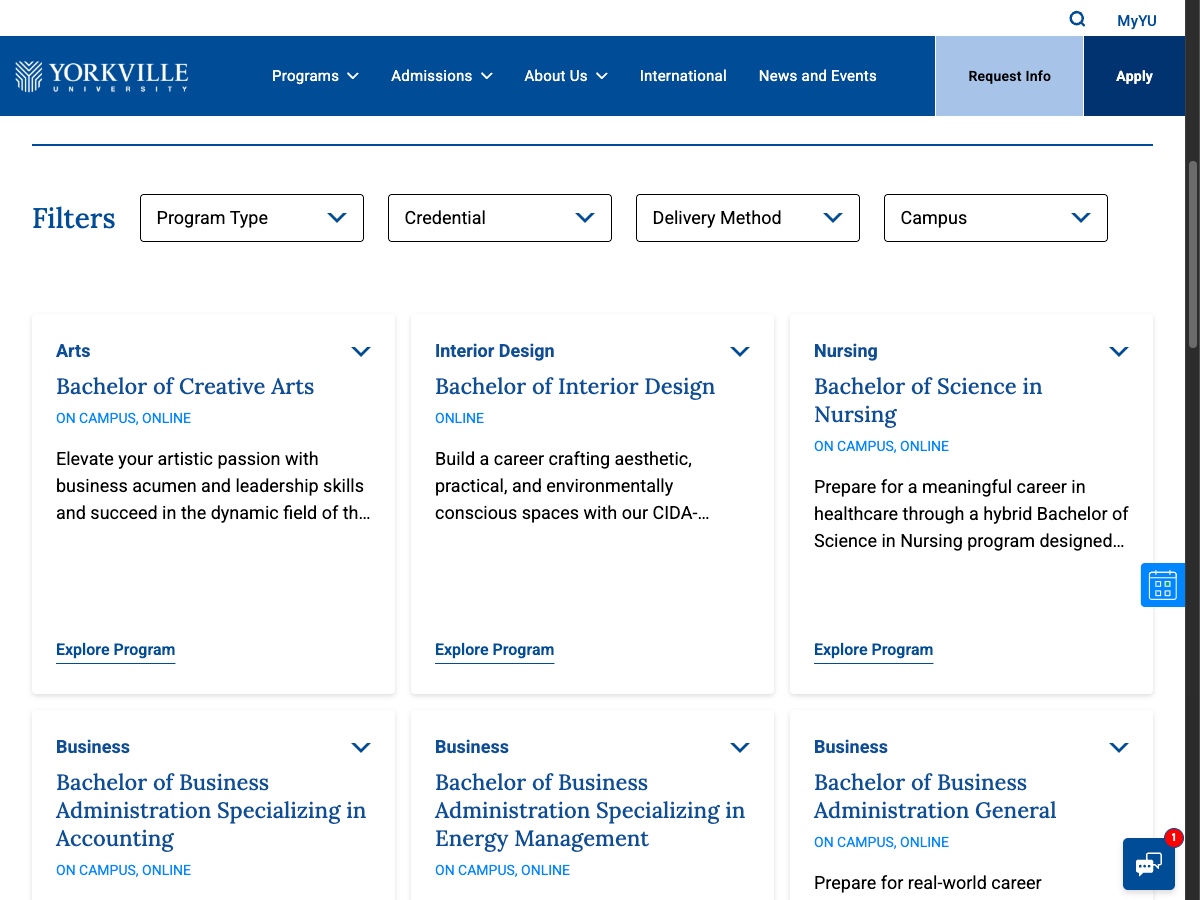Open the Program Type filter dropdown

(x=252, y=218)
